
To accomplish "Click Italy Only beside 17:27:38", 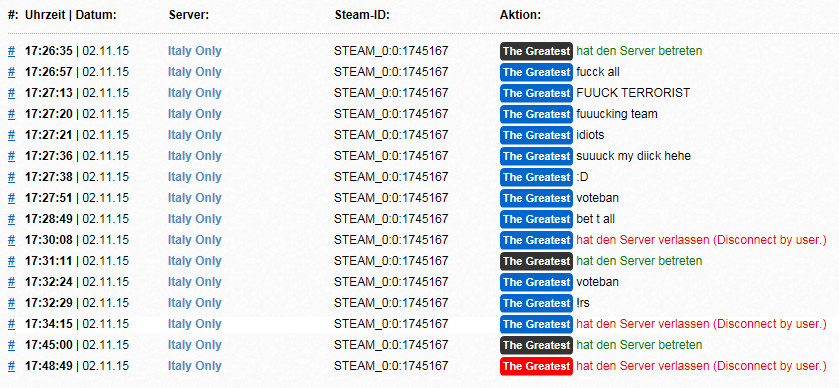I will [195, 177].
